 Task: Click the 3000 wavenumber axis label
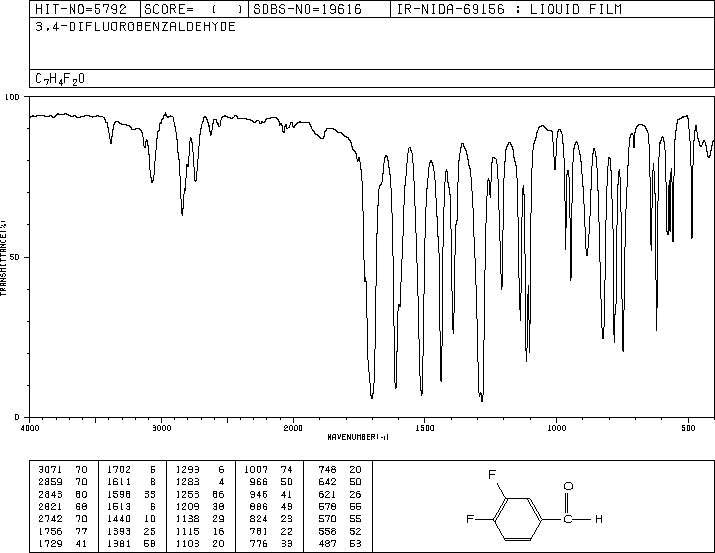(x=162, y=428)
